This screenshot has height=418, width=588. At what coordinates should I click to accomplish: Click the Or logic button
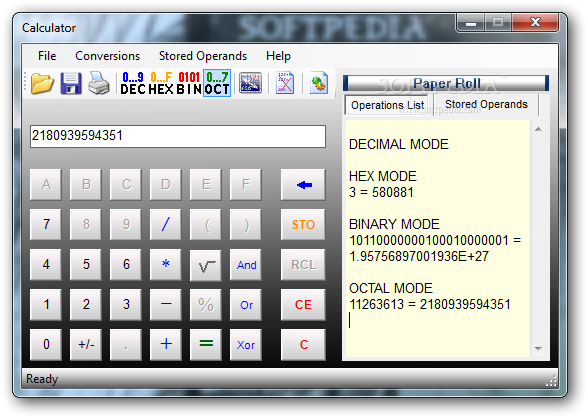click(x=246, y=304)
